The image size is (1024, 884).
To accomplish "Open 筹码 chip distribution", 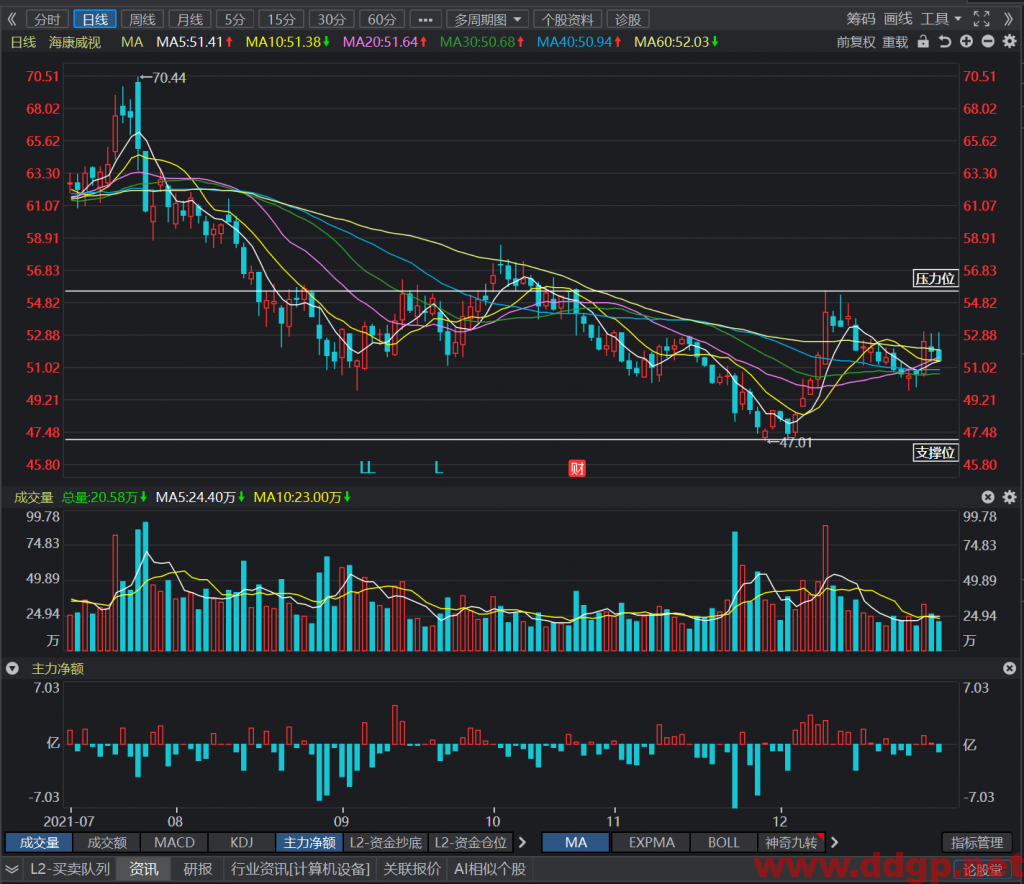I will 861,20.
